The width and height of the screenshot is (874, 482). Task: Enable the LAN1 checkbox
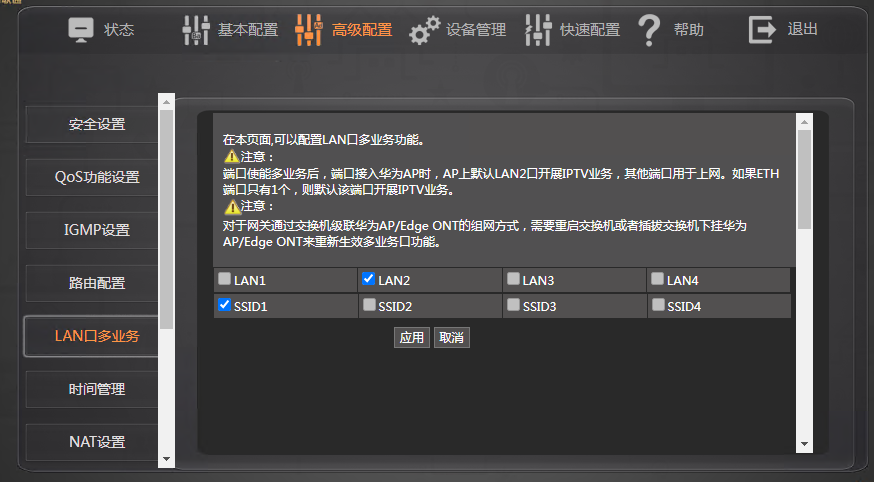pos(224,279)
